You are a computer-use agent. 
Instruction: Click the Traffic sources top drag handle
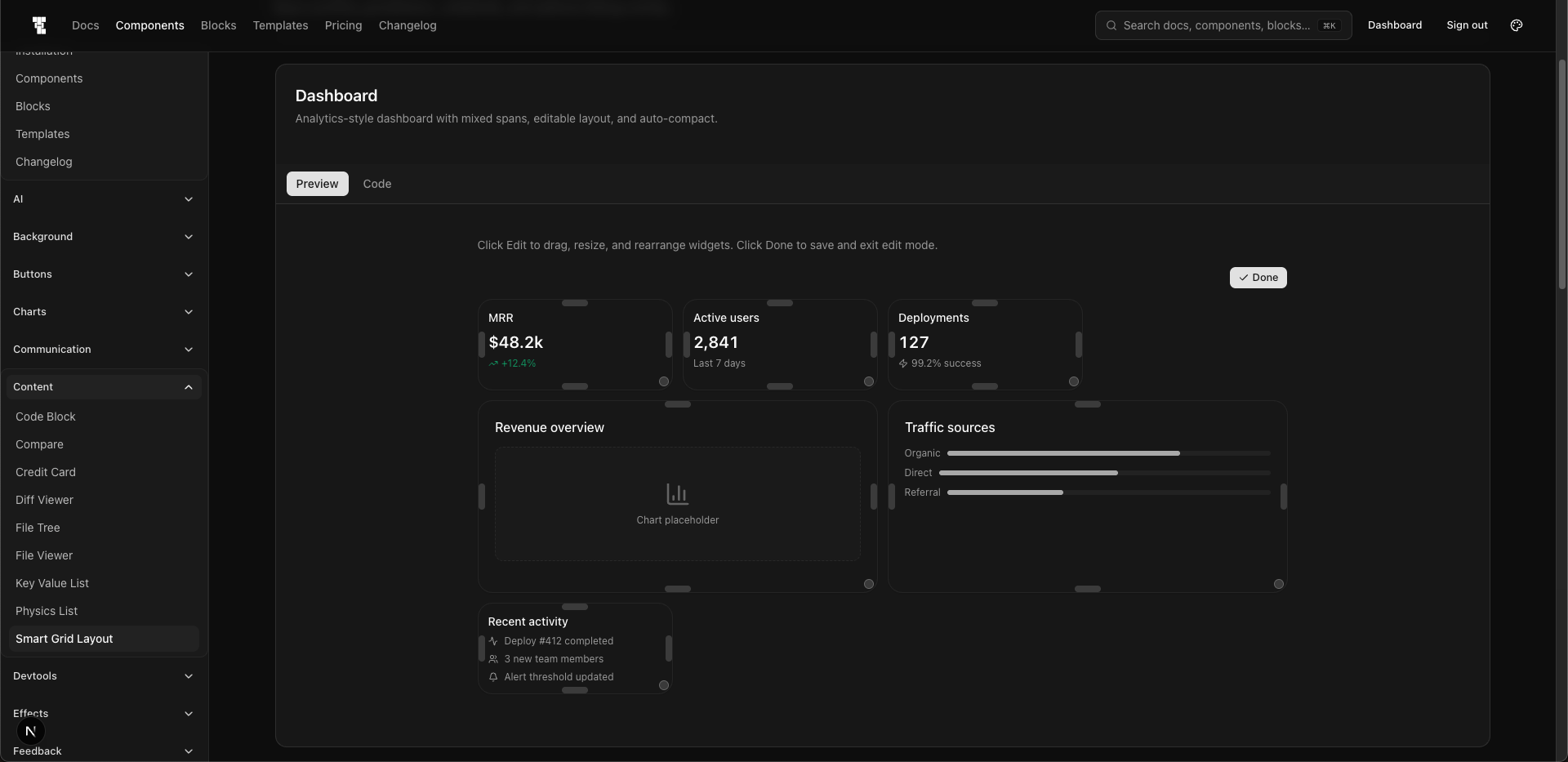(x=1088, y=404)
